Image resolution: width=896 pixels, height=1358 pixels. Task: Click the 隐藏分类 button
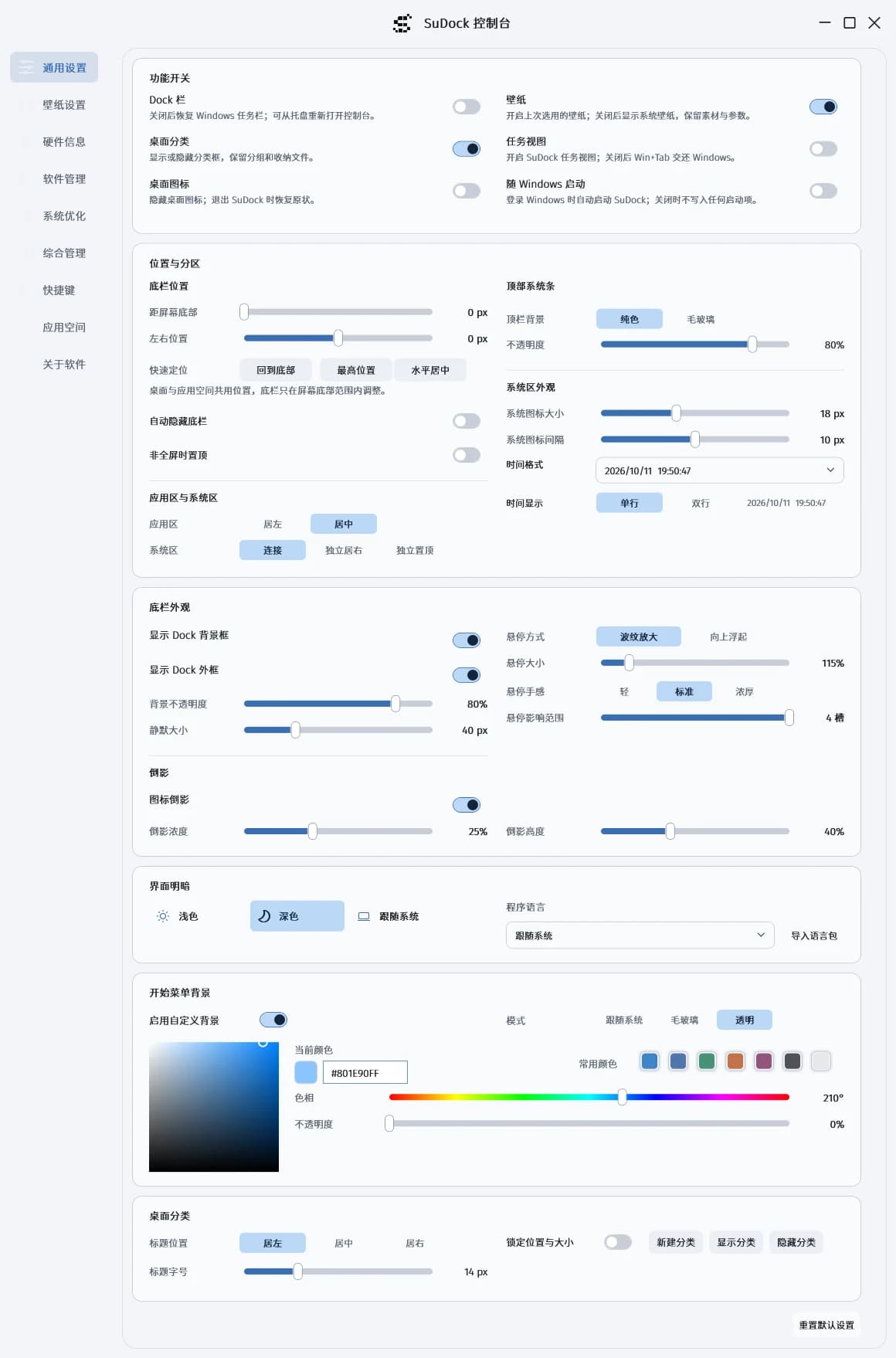pos(796,1242)
